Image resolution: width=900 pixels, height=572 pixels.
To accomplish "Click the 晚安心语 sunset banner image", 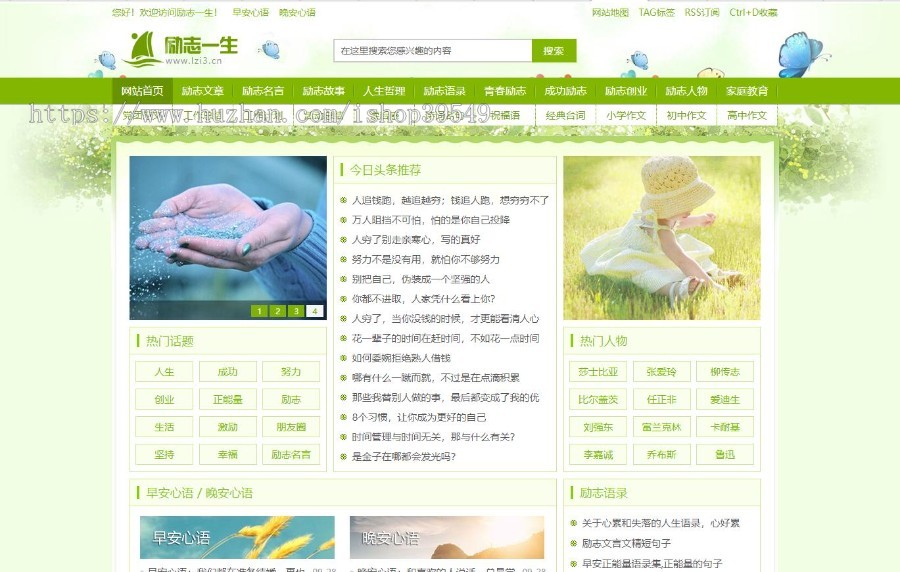I will 447,538.
